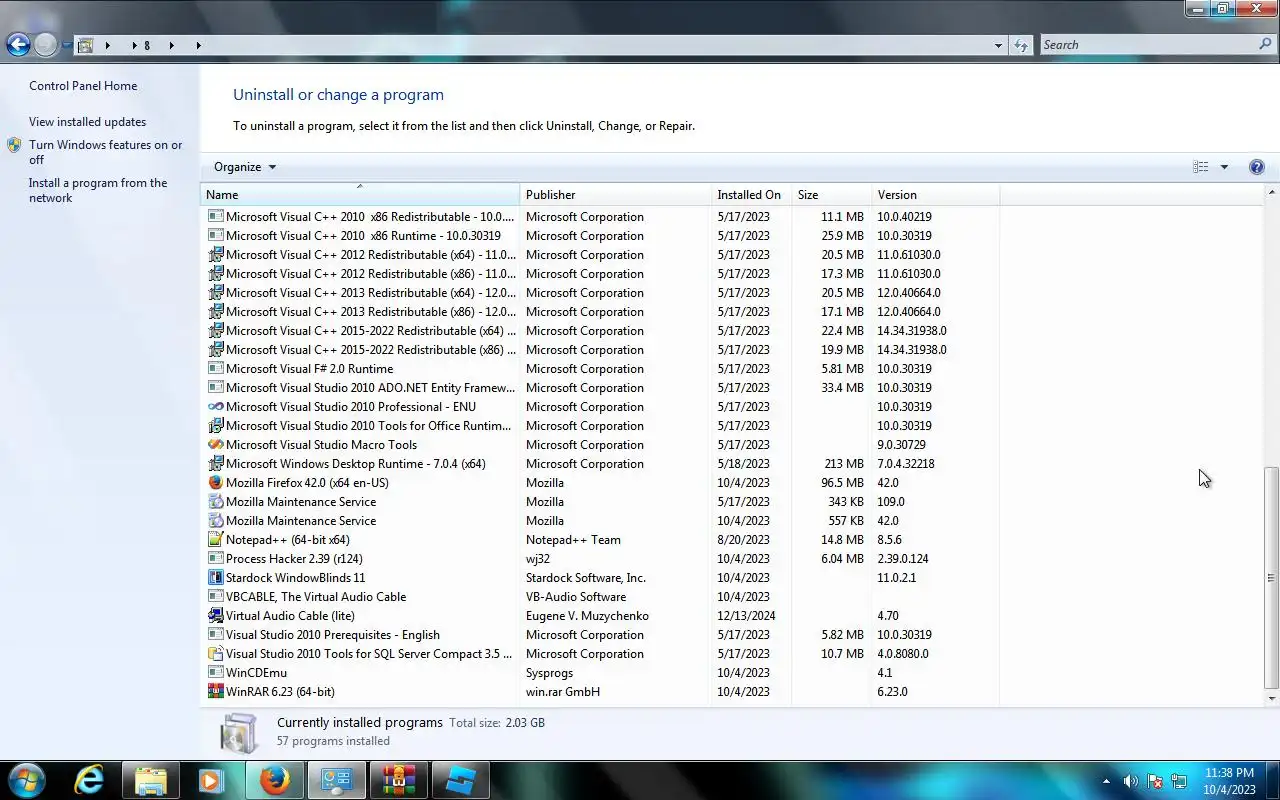Click the vertical scrollbar thumb
Image resolution: width=1280 pixels, height=800 pixels.
1271,577
